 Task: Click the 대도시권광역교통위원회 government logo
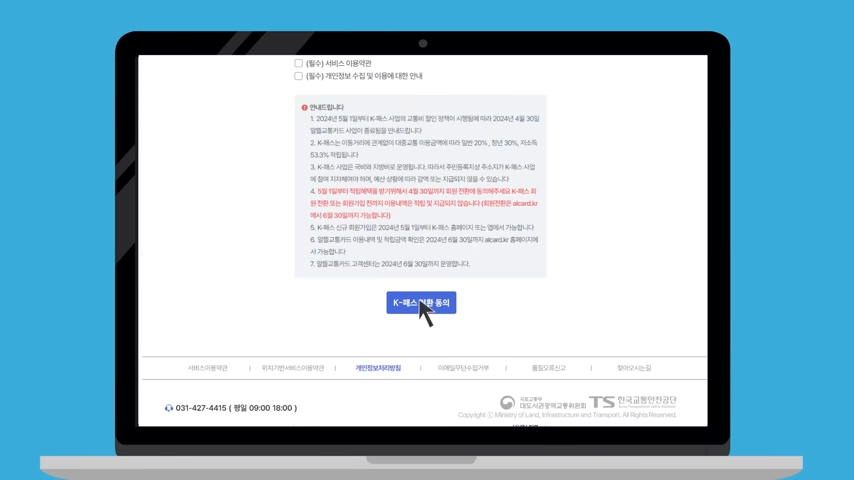543,403
